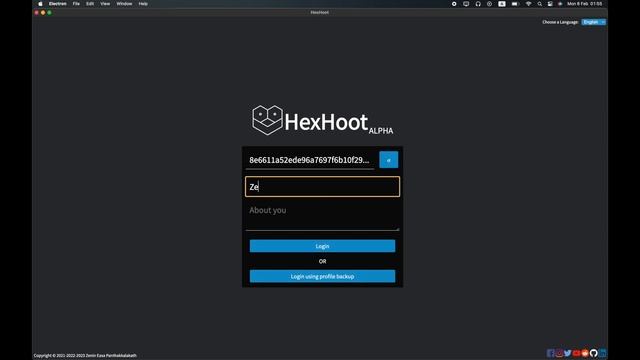Click Login using profile backup button
The image size is (640, 360).
(322, 276)
